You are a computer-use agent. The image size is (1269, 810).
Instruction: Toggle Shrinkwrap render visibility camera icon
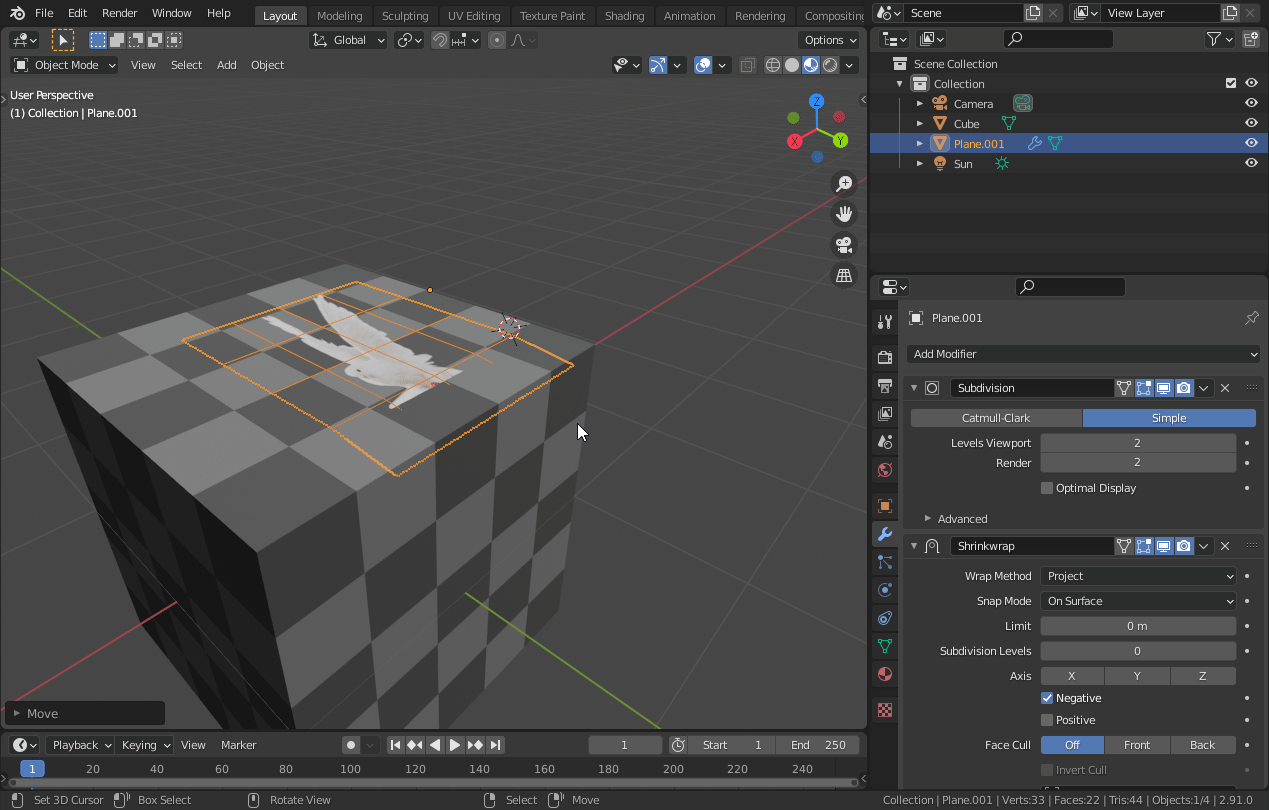[x=1184, y=546]
